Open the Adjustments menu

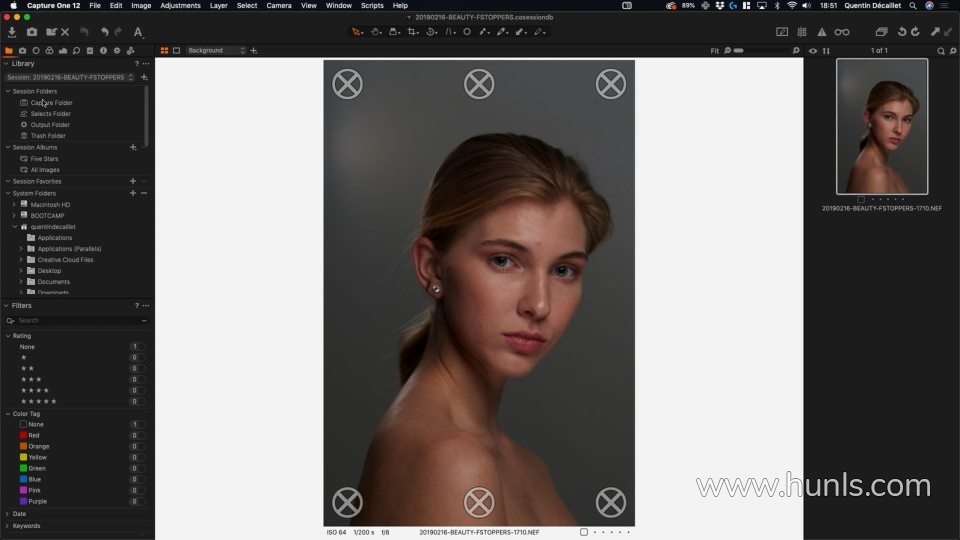click(x=180, y=5)
